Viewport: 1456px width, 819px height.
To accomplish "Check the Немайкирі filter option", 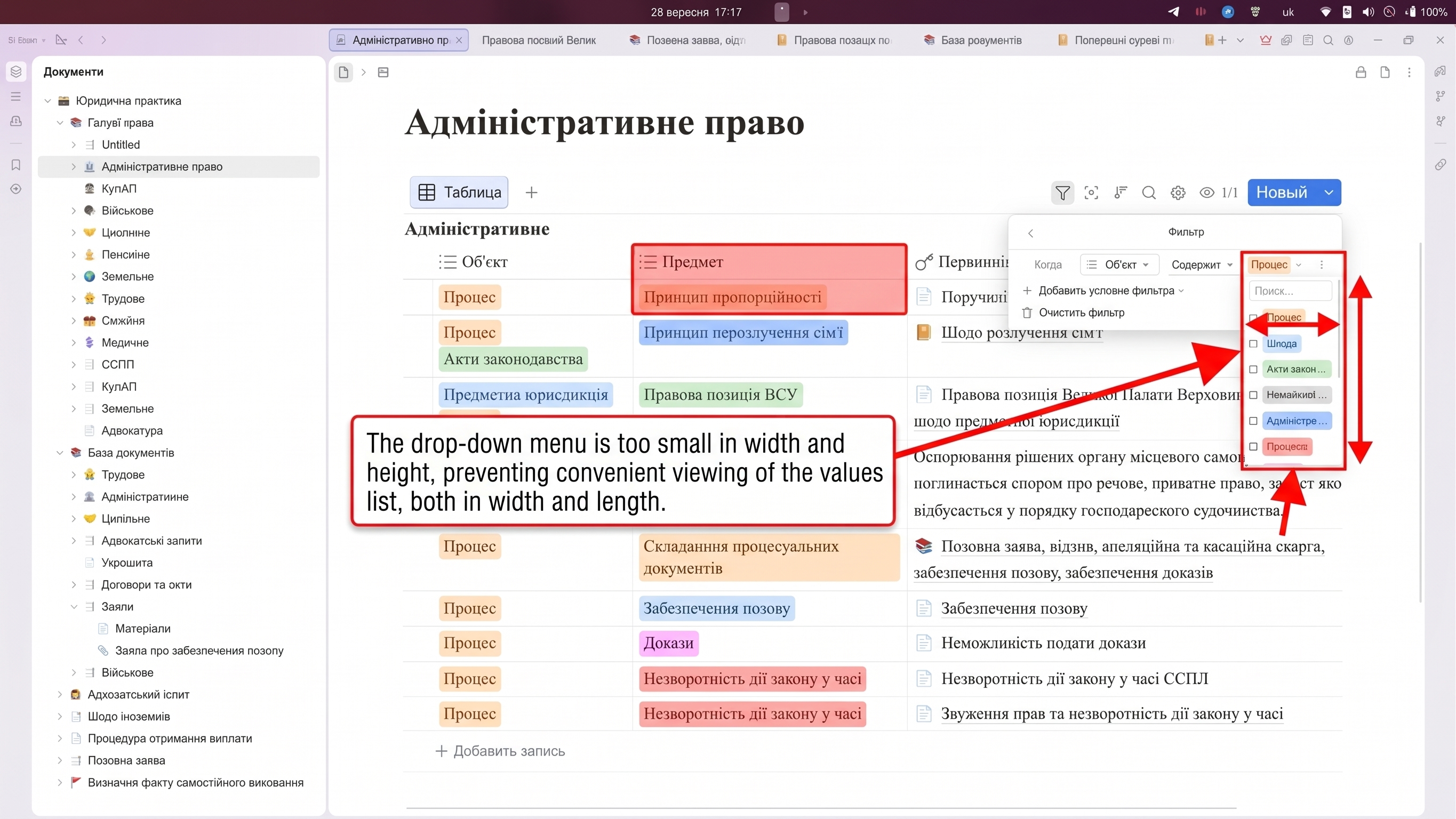I will (x=1253, y=395).
